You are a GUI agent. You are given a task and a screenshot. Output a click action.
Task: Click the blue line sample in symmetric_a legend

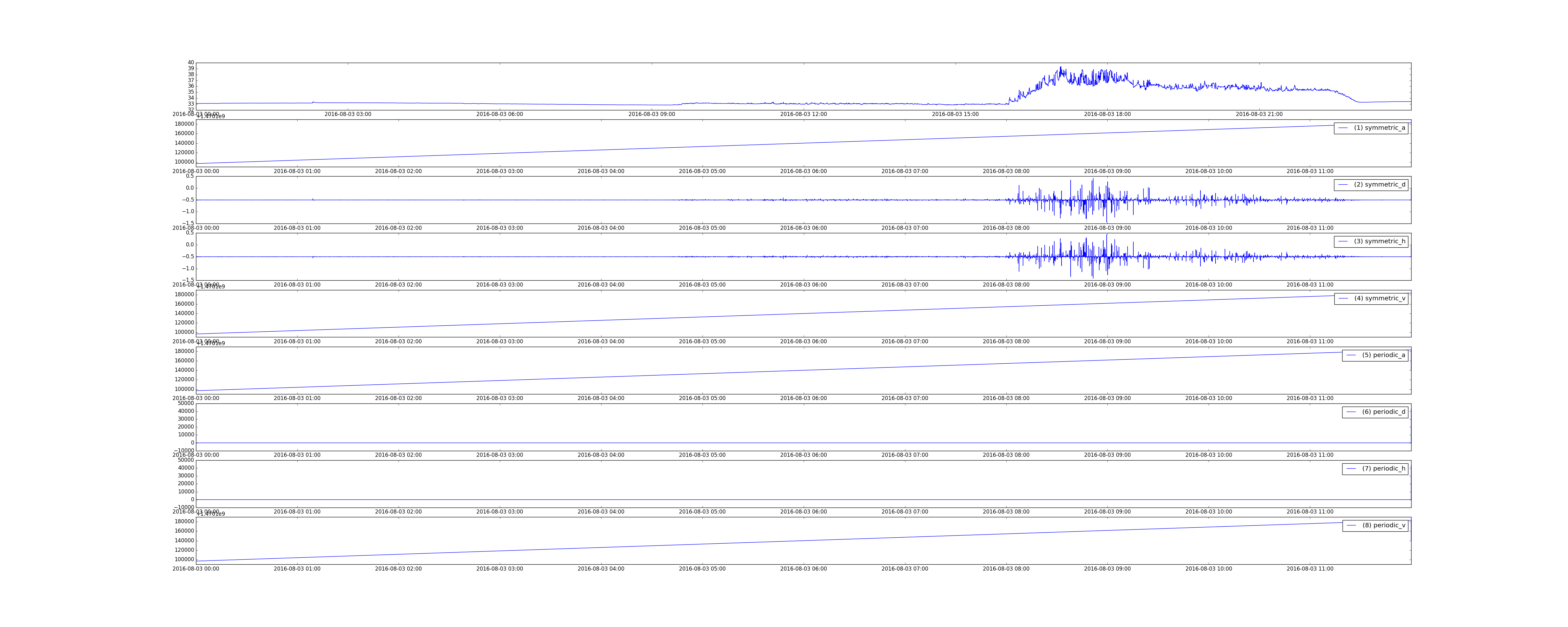(1343, 128)
